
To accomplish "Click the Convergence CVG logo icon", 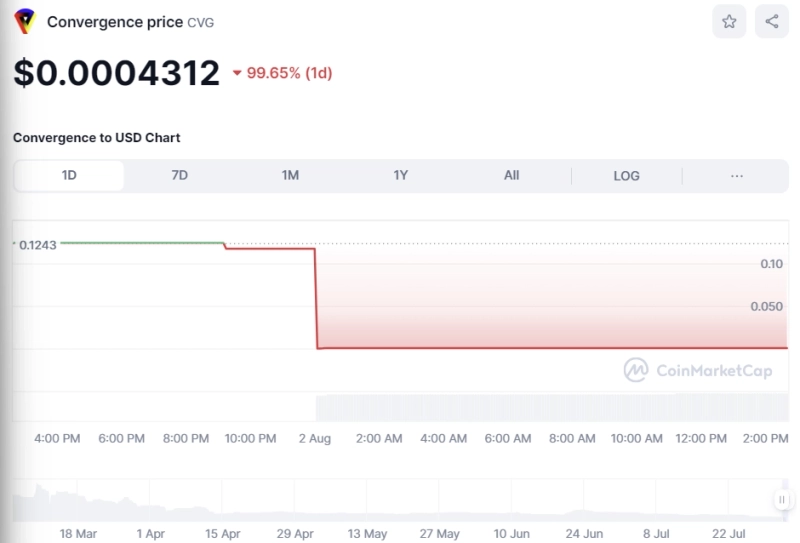I will point(25,21).
